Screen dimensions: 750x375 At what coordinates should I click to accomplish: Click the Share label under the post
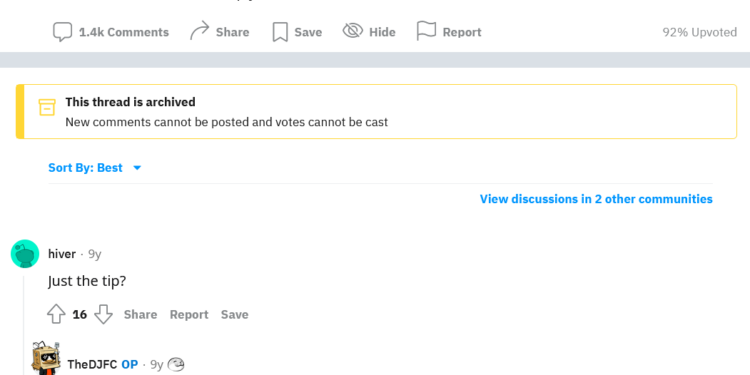click(232, 32)
